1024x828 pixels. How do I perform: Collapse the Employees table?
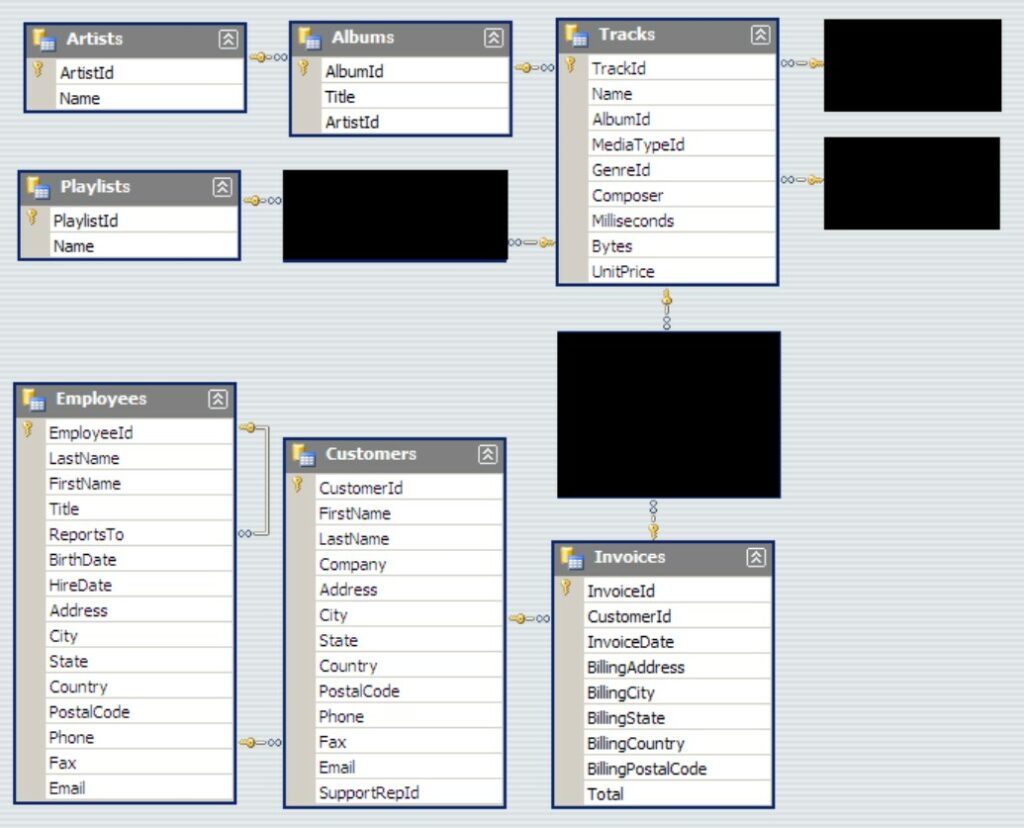pyautogui.click(x=217, y=399)
